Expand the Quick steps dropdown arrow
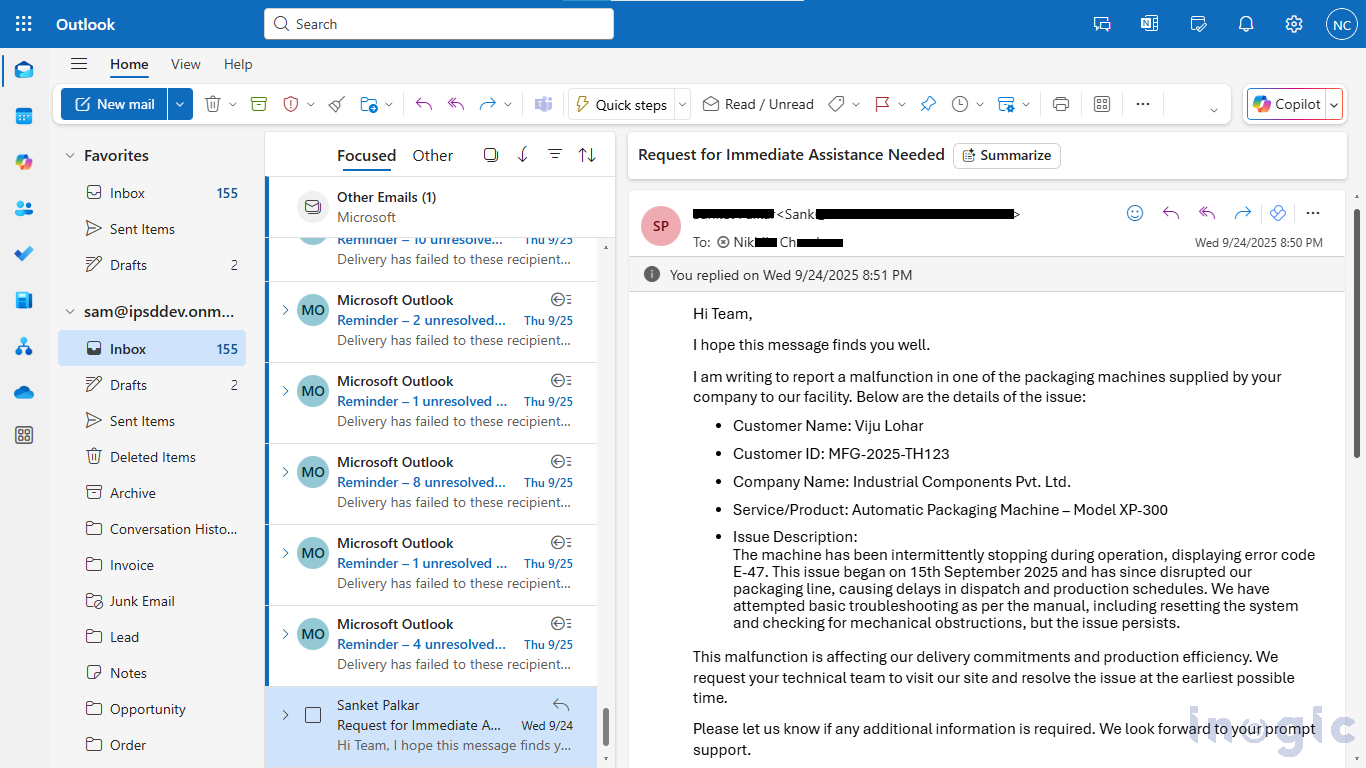This screenshot has height=768, width=1366. point(682,104)
